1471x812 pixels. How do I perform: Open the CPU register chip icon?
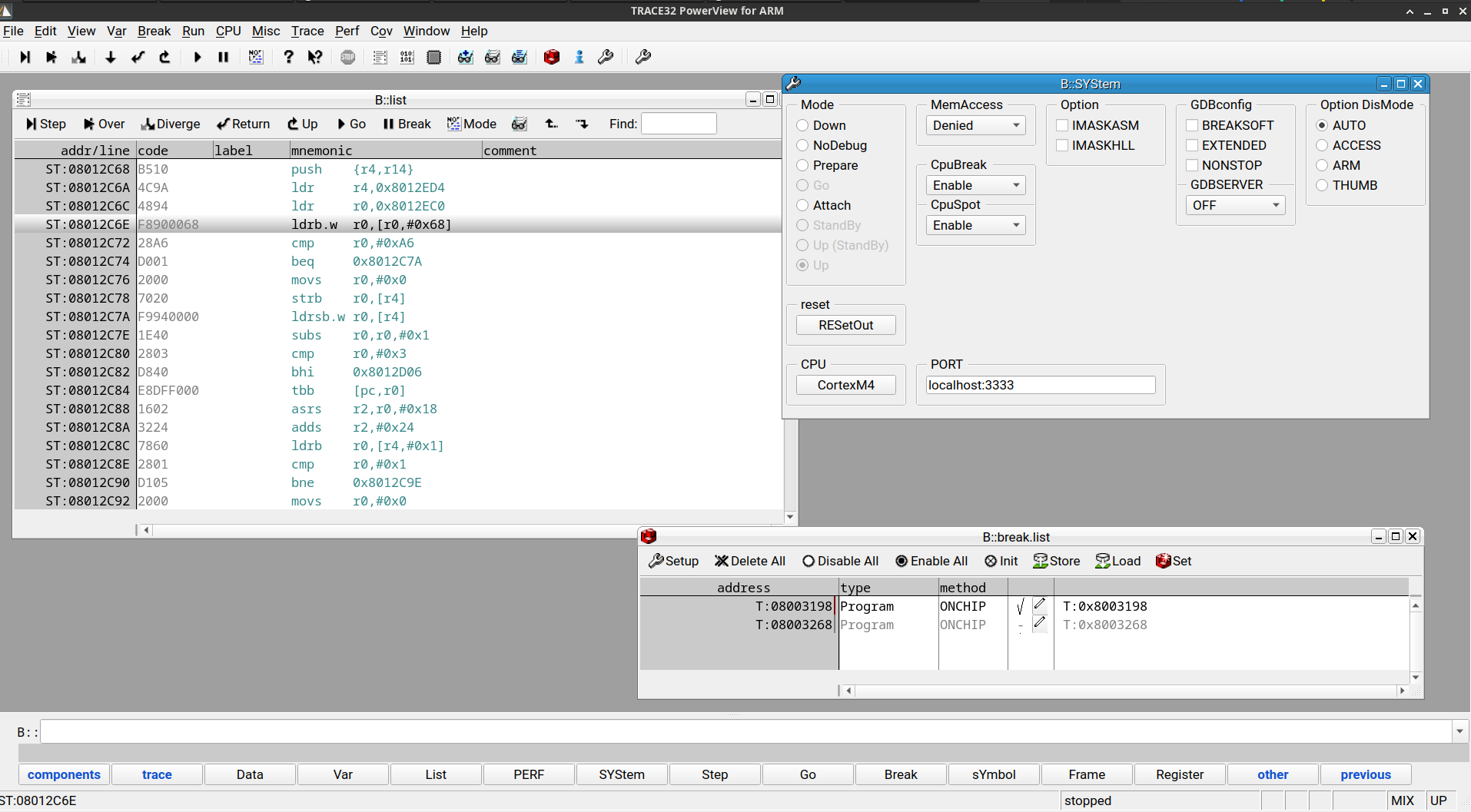pyautogui.click(x=433, y=57)
